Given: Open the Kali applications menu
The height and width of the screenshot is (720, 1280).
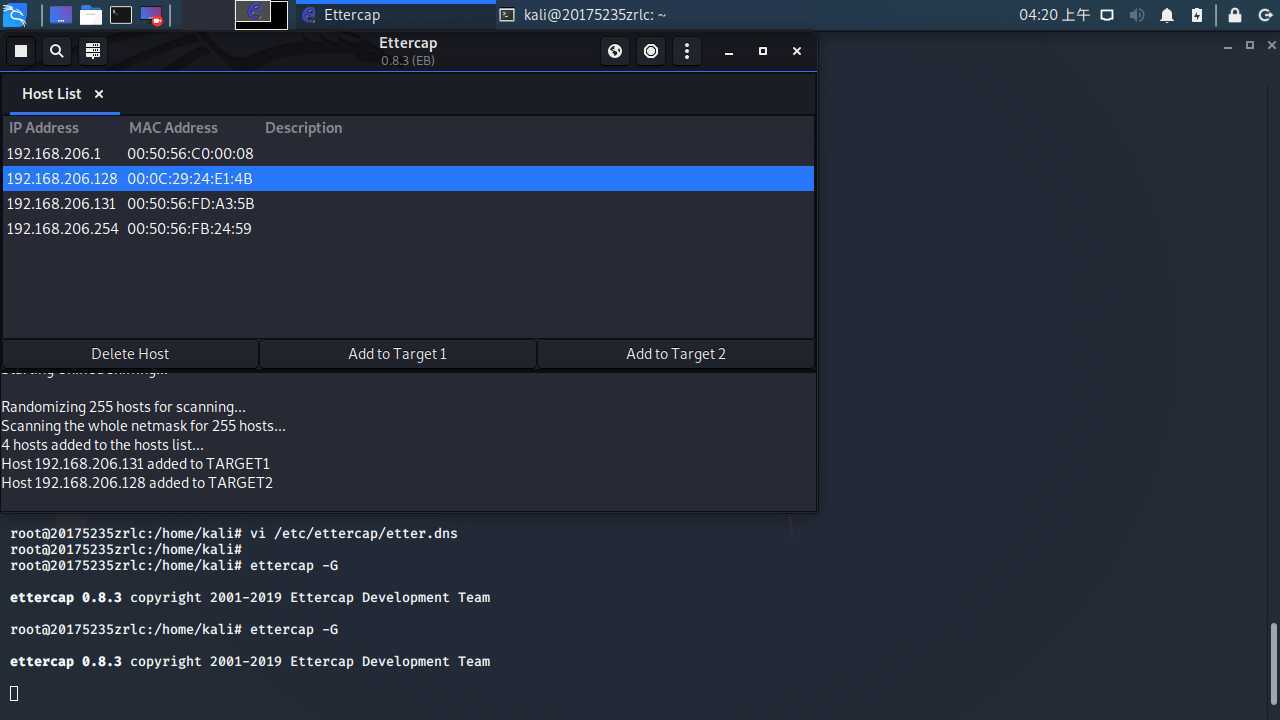Looking at the screenshot, I should pos(14,15).
